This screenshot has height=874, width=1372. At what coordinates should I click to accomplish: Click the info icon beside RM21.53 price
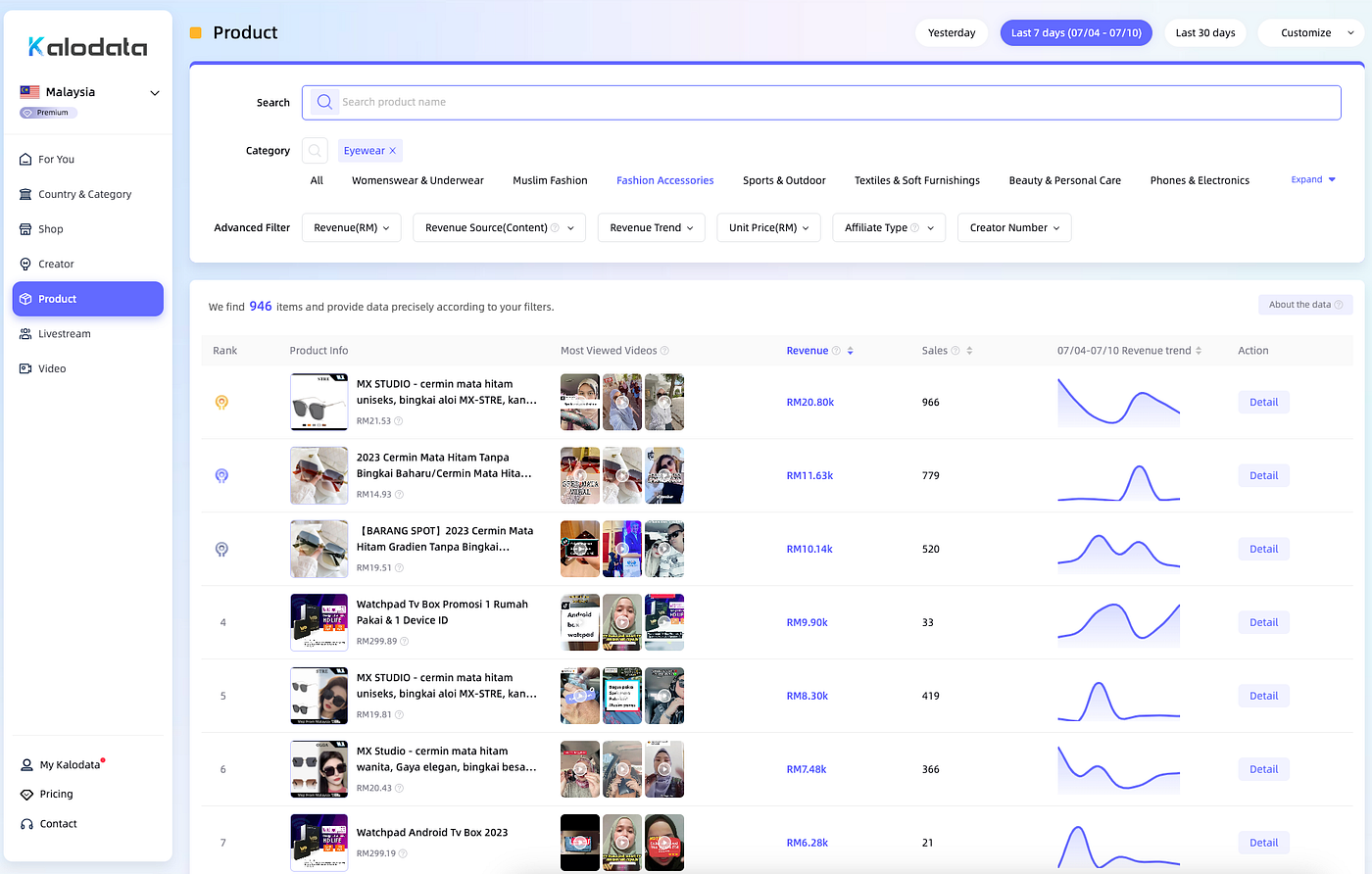[399, 421]
